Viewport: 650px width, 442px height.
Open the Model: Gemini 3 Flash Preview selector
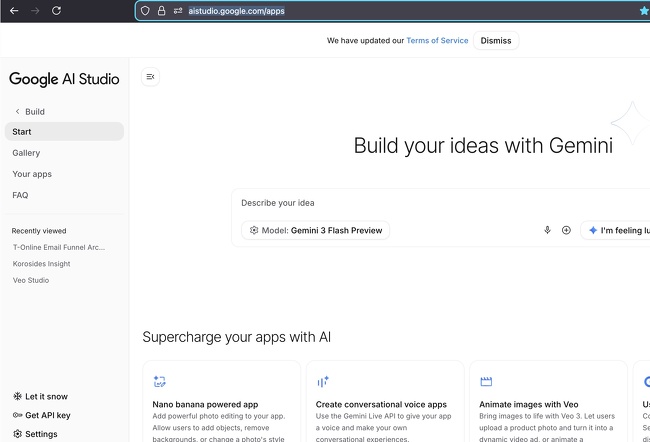316,230
